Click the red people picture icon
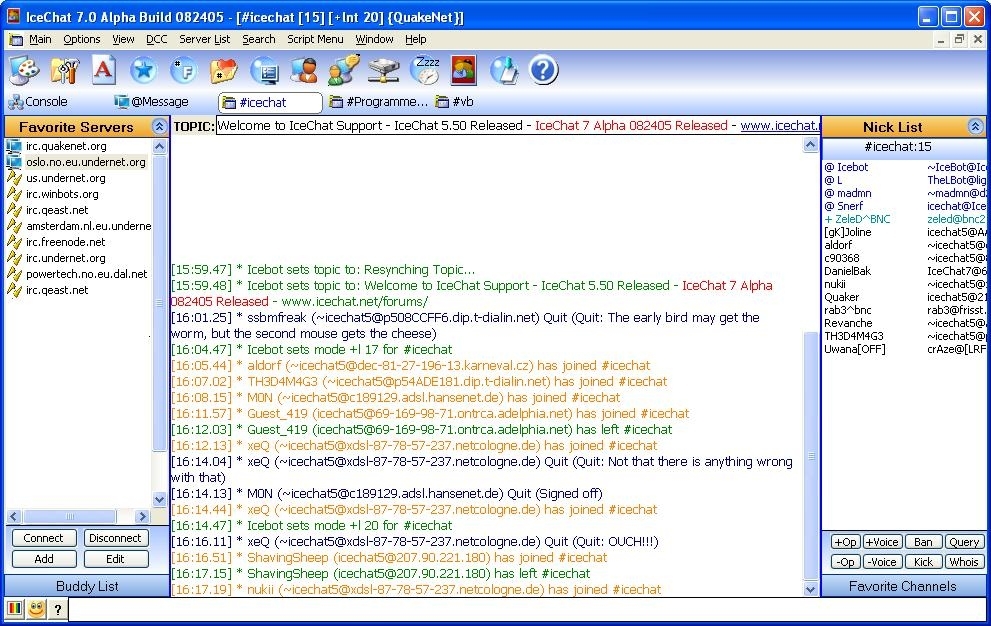 [463, 70]
